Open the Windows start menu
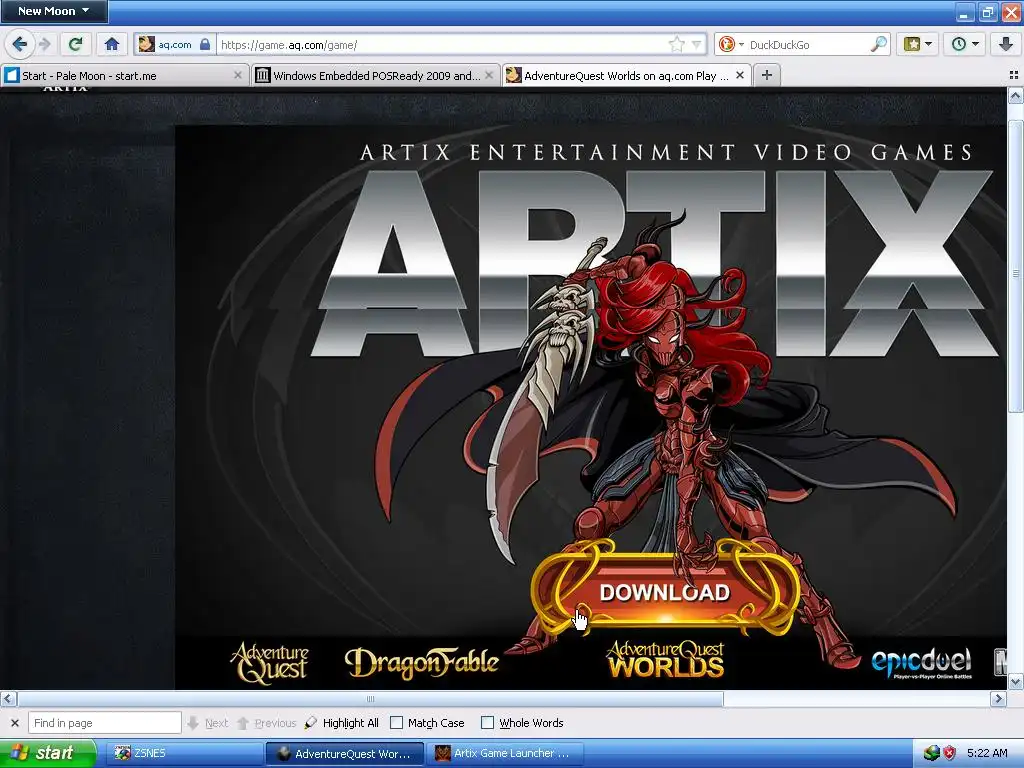The height and width of the screenshot is (768, 1024). 48,754
